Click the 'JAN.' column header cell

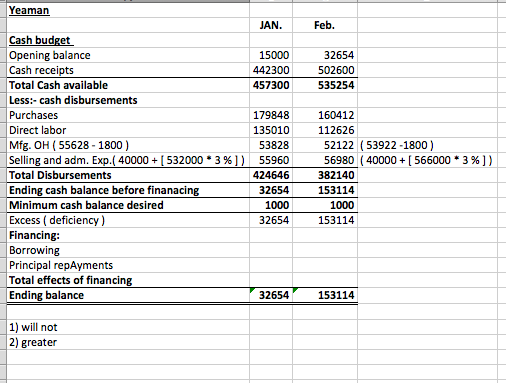271,25
